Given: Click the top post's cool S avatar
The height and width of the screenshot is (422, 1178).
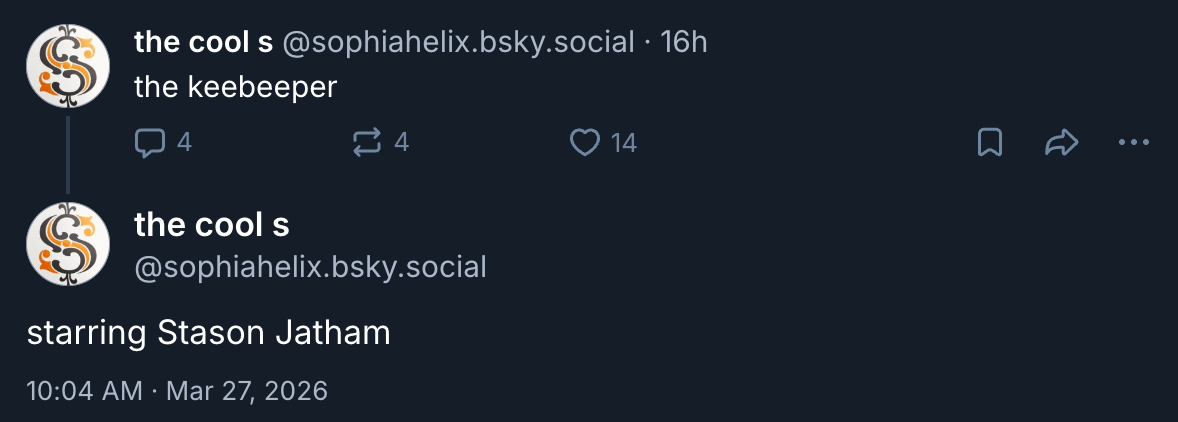Looking at the screenshot, I should pyautogui.click(x=67, y=66).
